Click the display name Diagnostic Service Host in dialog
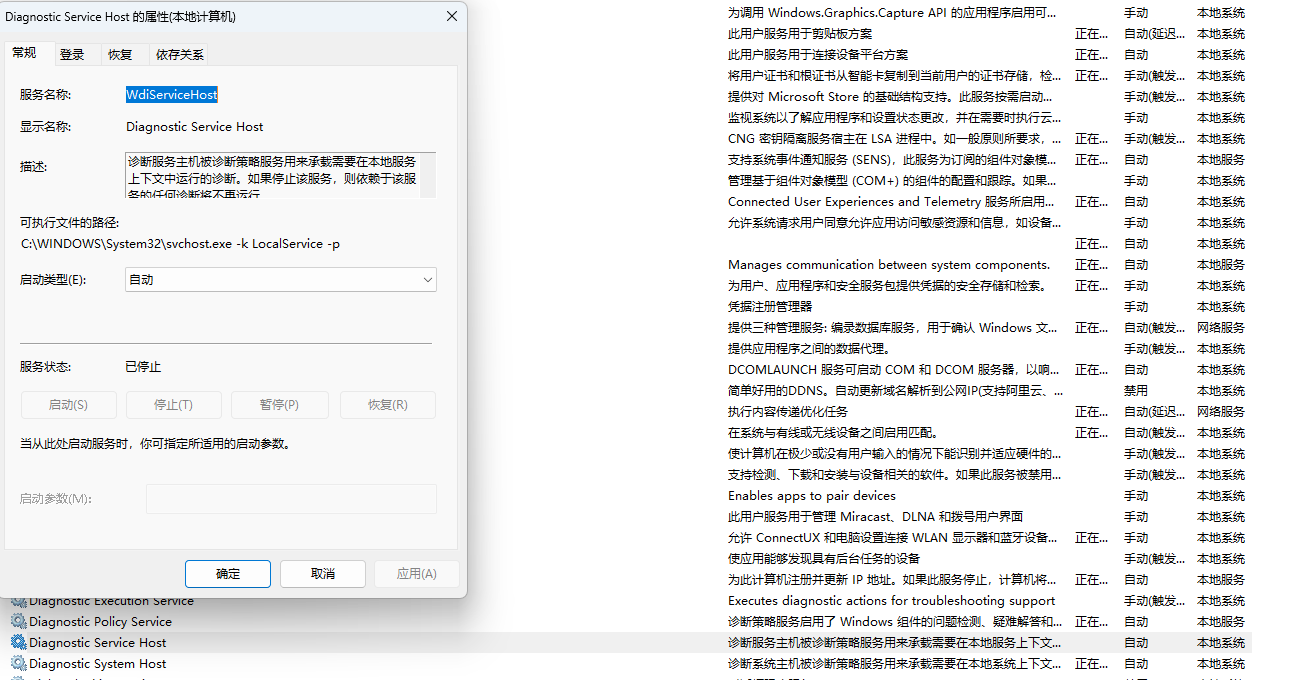The image size is (1303, 680). 195,127
